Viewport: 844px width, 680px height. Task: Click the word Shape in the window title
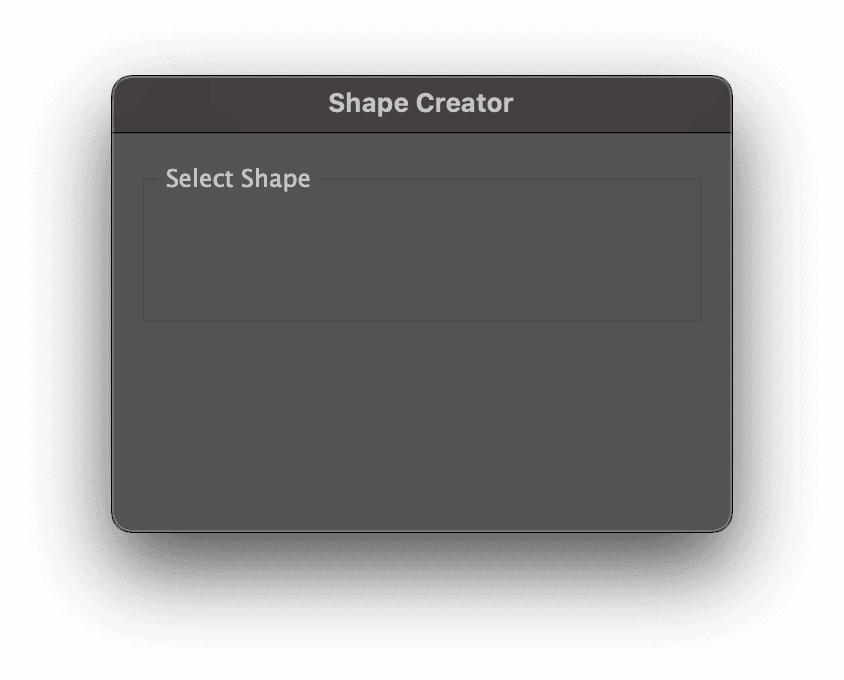click(x=369, y=104)
